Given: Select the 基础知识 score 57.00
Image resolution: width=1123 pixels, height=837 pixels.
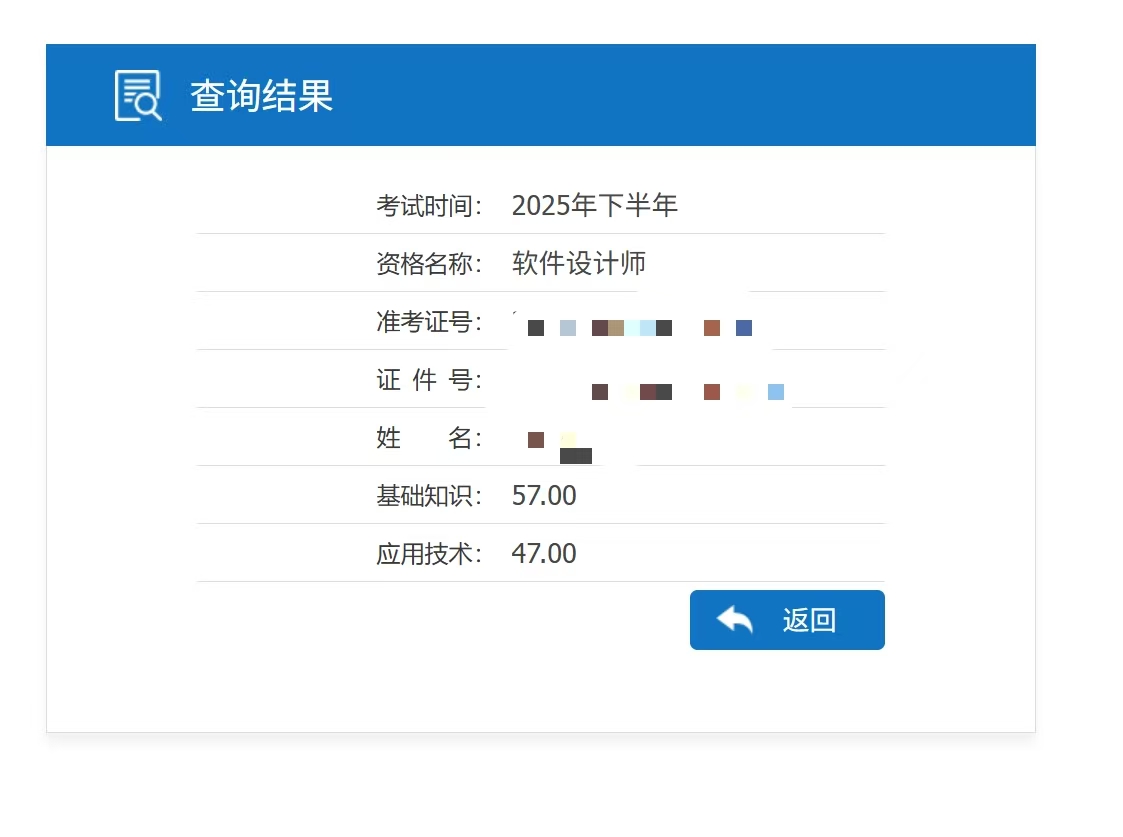Looking at the screenshot, I should coord(543,494).
